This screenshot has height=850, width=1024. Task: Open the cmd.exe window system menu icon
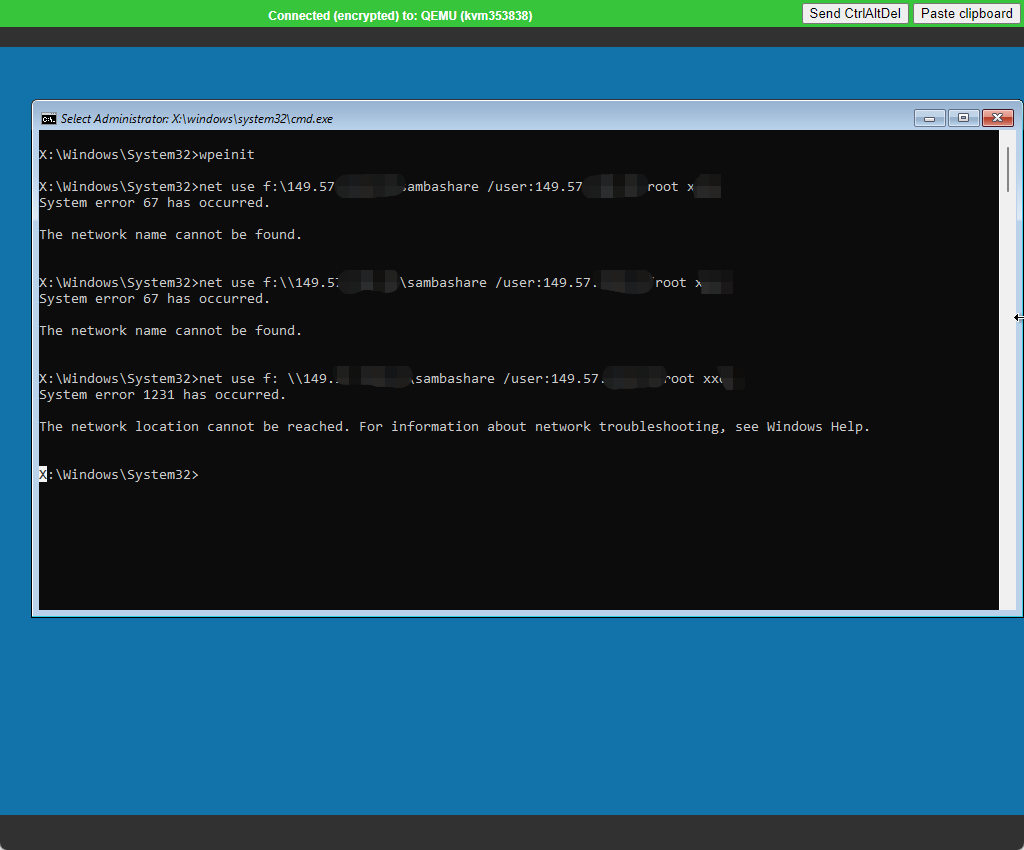click(48, 119)
